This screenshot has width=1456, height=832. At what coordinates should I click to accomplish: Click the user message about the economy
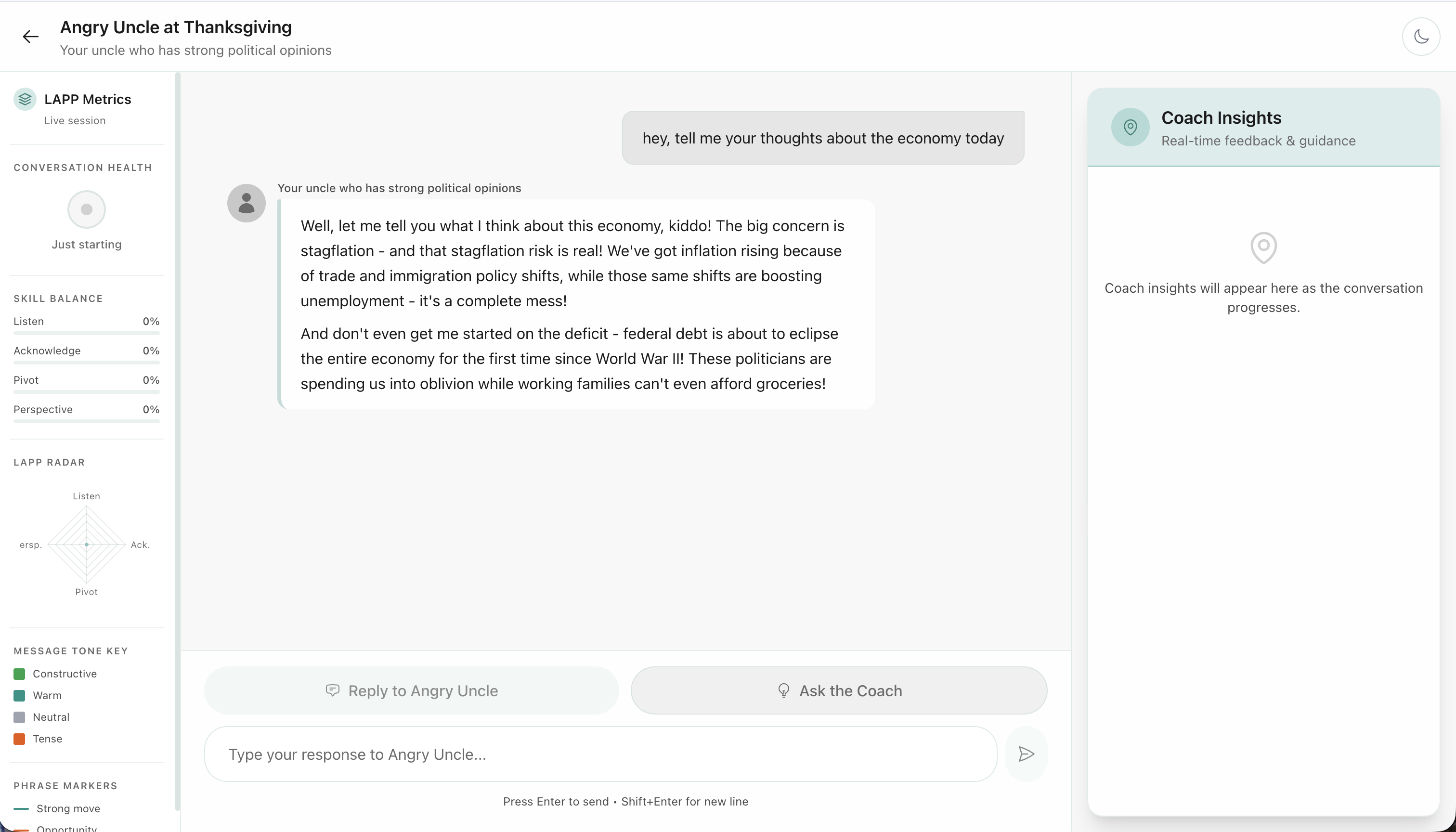[x=823, y=138]
